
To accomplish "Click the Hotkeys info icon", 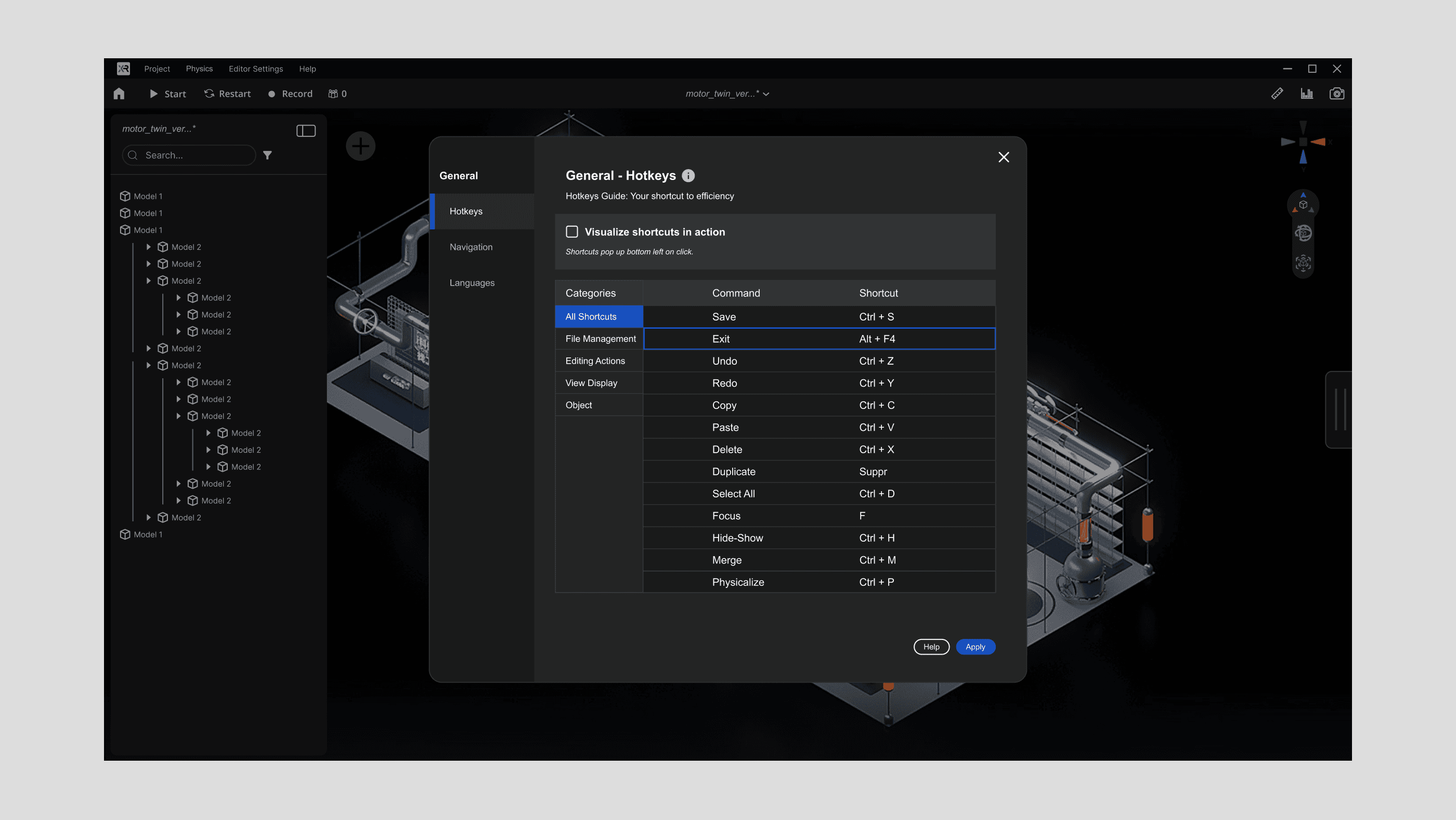I will click(688, 176).
